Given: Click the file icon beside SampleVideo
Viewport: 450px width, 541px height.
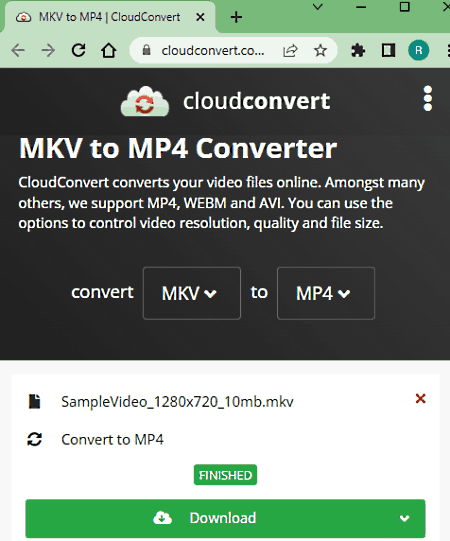Looking at the screenshot, I should (35, 401).
